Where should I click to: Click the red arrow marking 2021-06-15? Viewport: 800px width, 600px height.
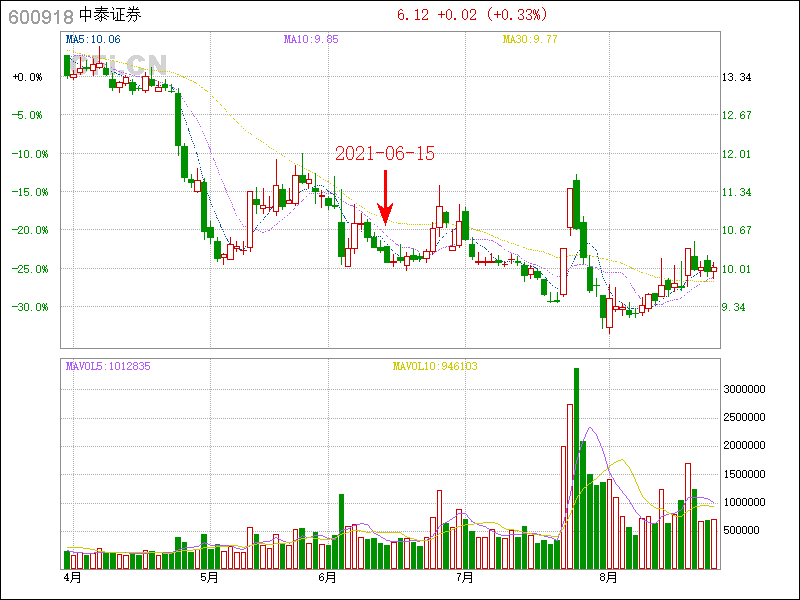[384, 197]
